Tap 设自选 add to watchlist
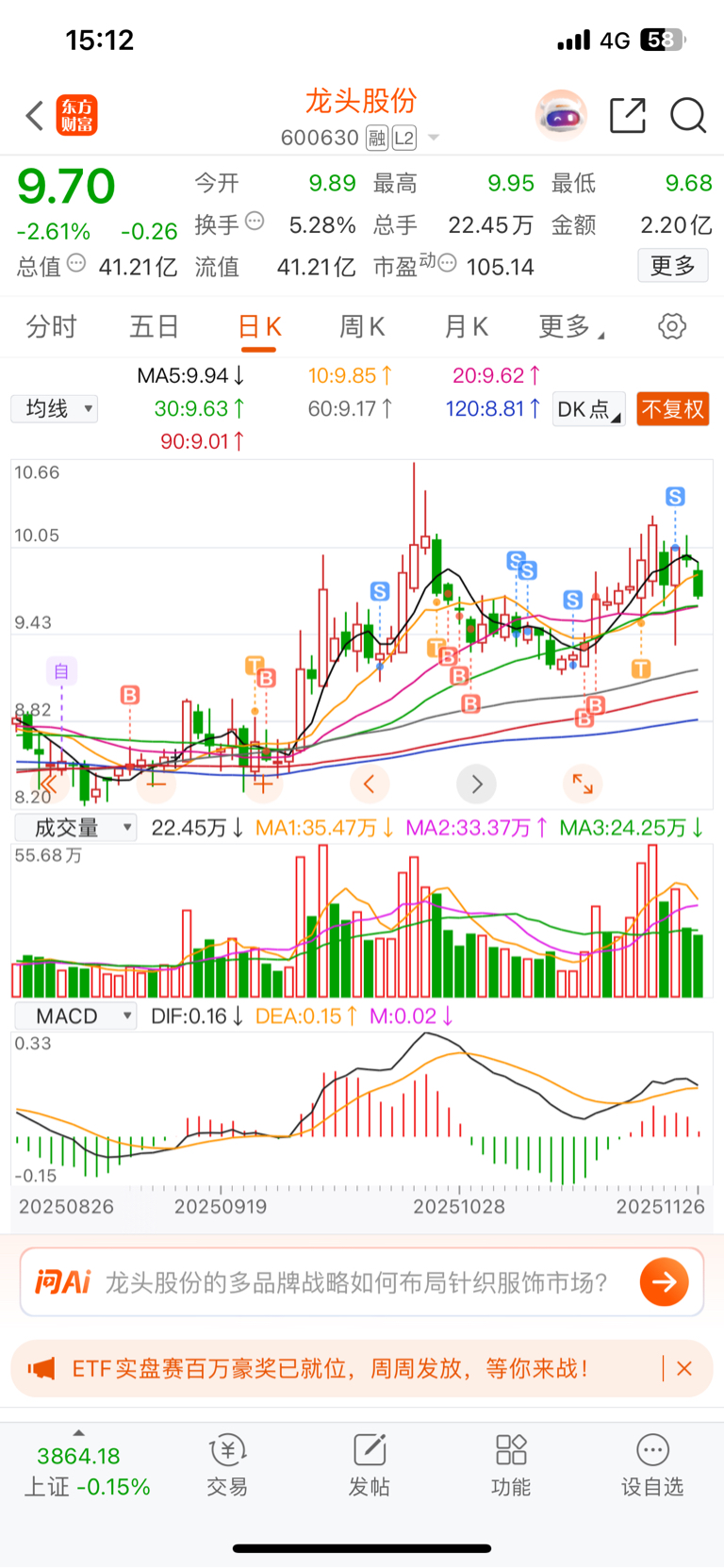Viewport: 724px width, 1568px height. coord(652,1465)
